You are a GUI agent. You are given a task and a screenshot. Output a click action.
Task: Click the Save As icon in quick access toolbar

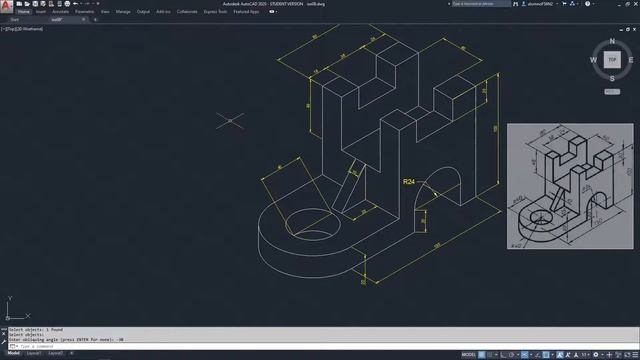point(43,4)
